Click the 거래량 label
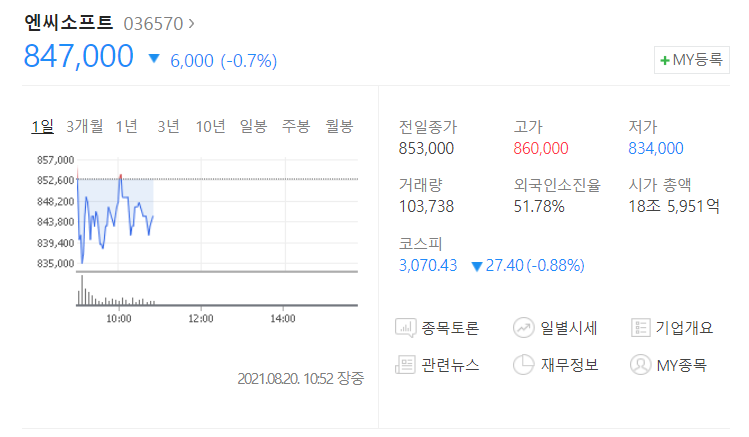This screenshot has height=437, width=749. (x=420, y=185)
